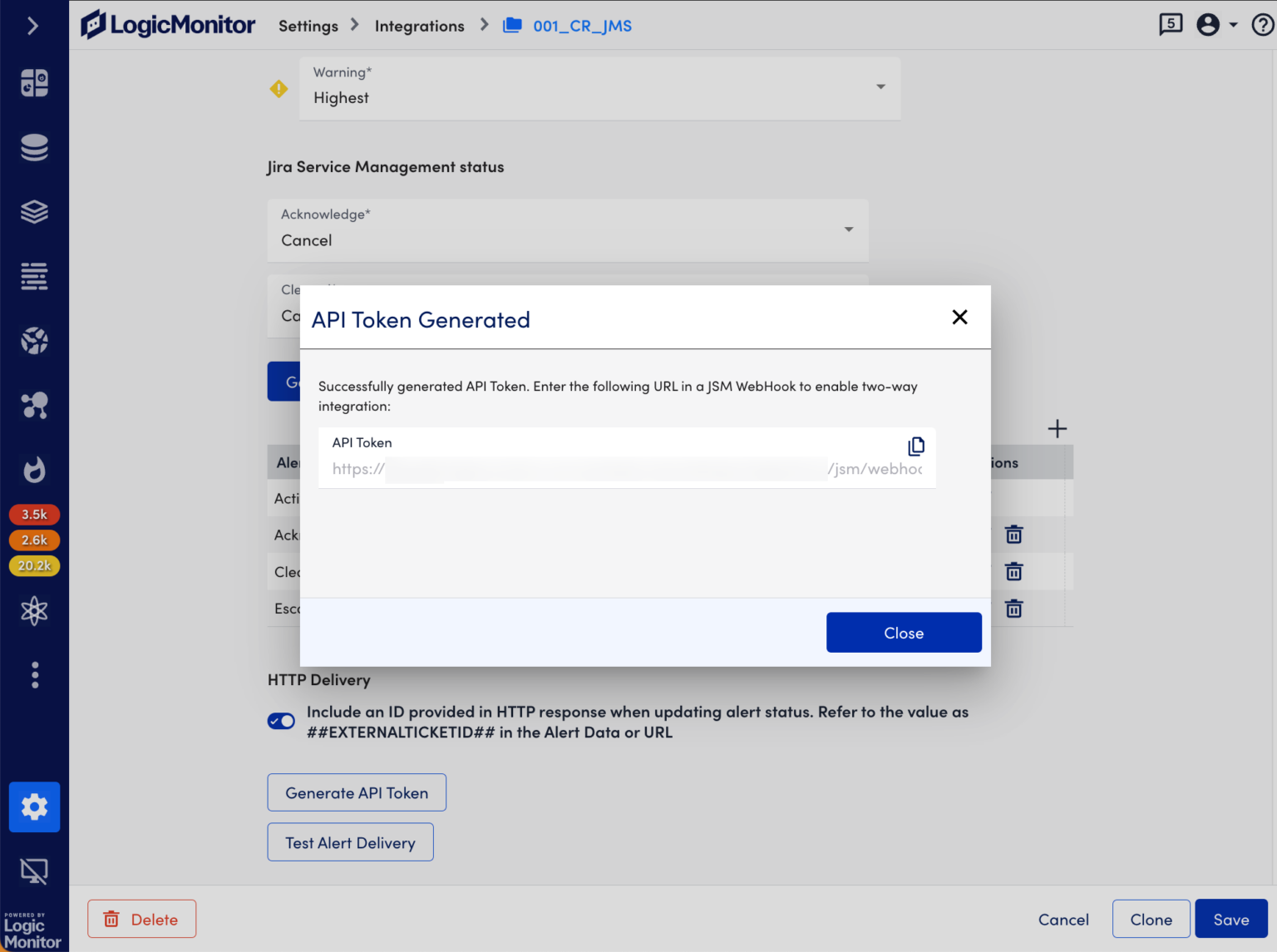Open the Alerts flame icon in sidebar

click(x=34, y=470)
